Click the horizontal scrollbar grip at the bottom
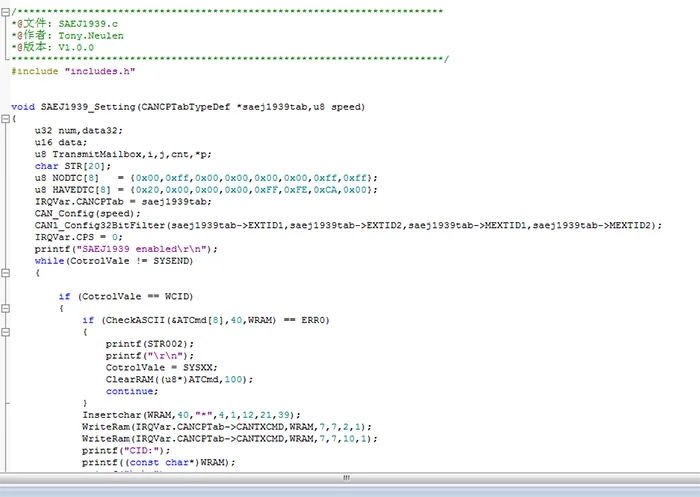The width and height of the screenshot is (700, 497). [x=346, y=477]
